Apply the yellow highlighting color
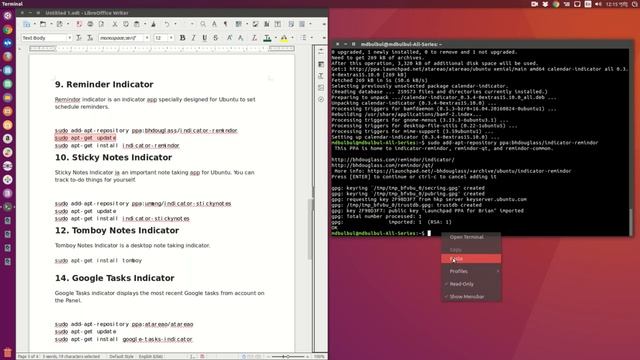Viewport: 640px width, 360px height. [284, 38]
